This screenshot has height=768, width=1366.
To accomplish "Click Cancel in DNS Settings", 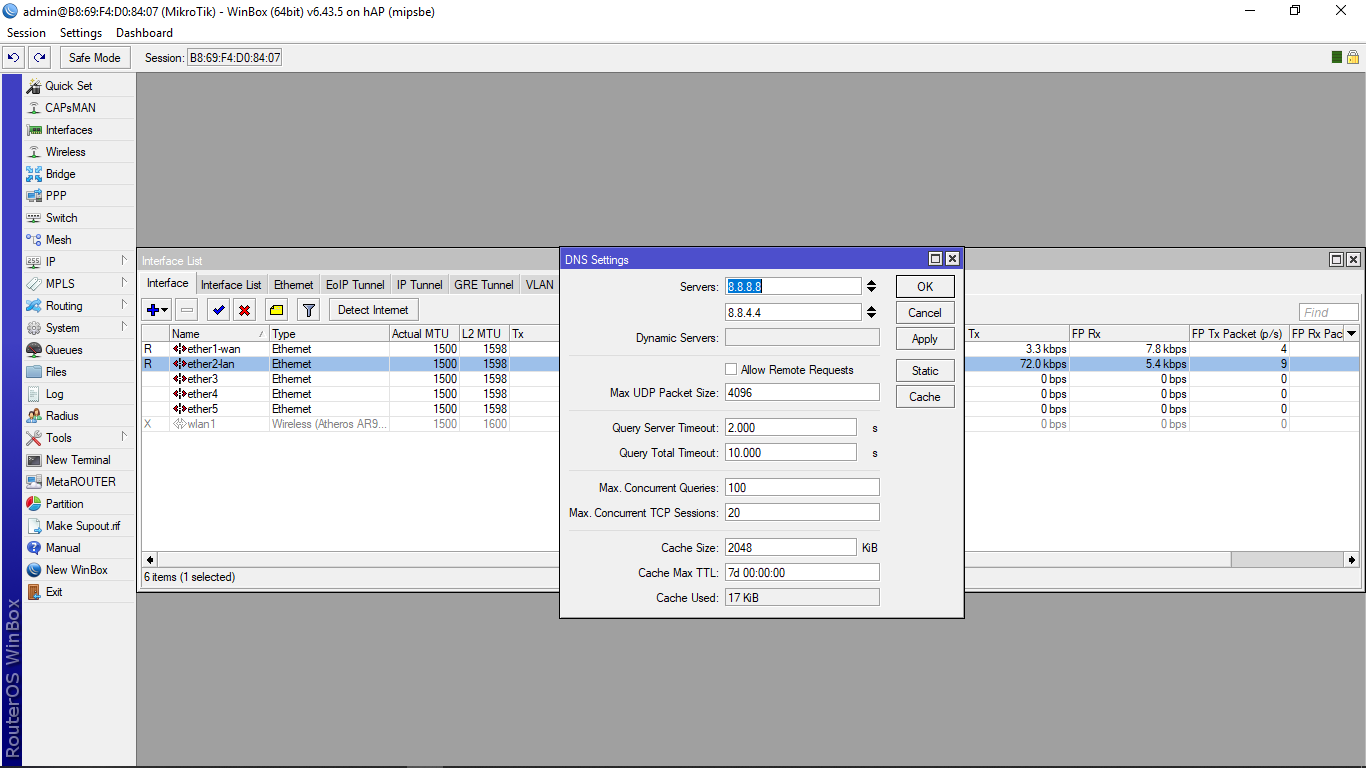I will pyautogui.click(x=925, y=313).
